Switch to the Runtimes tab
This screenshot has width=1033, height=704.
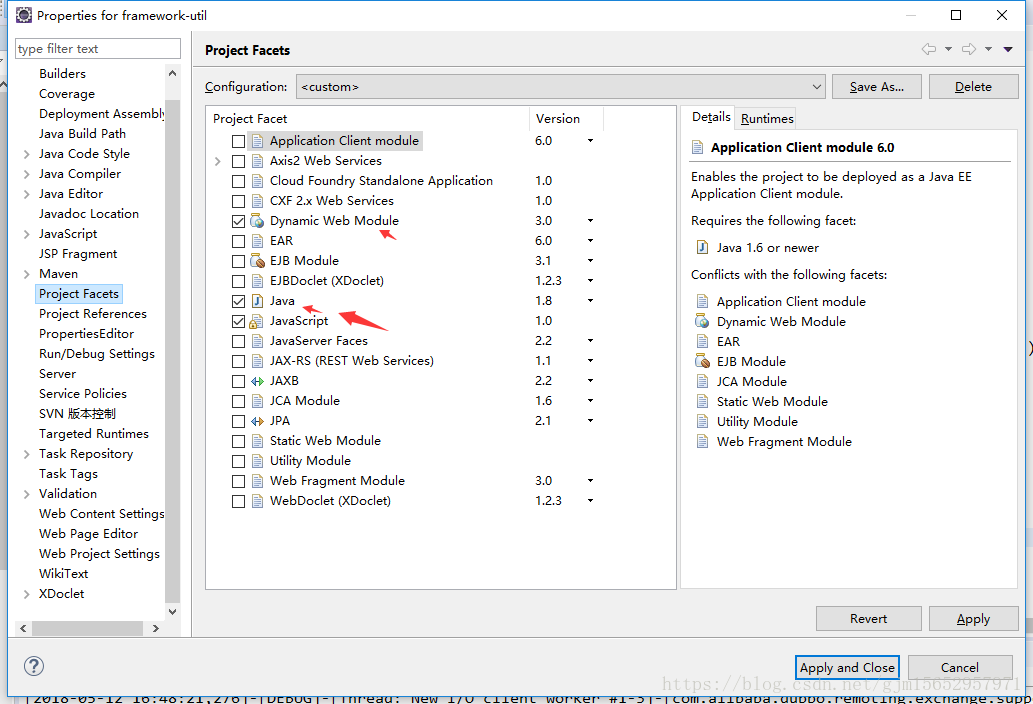[767, 118]
